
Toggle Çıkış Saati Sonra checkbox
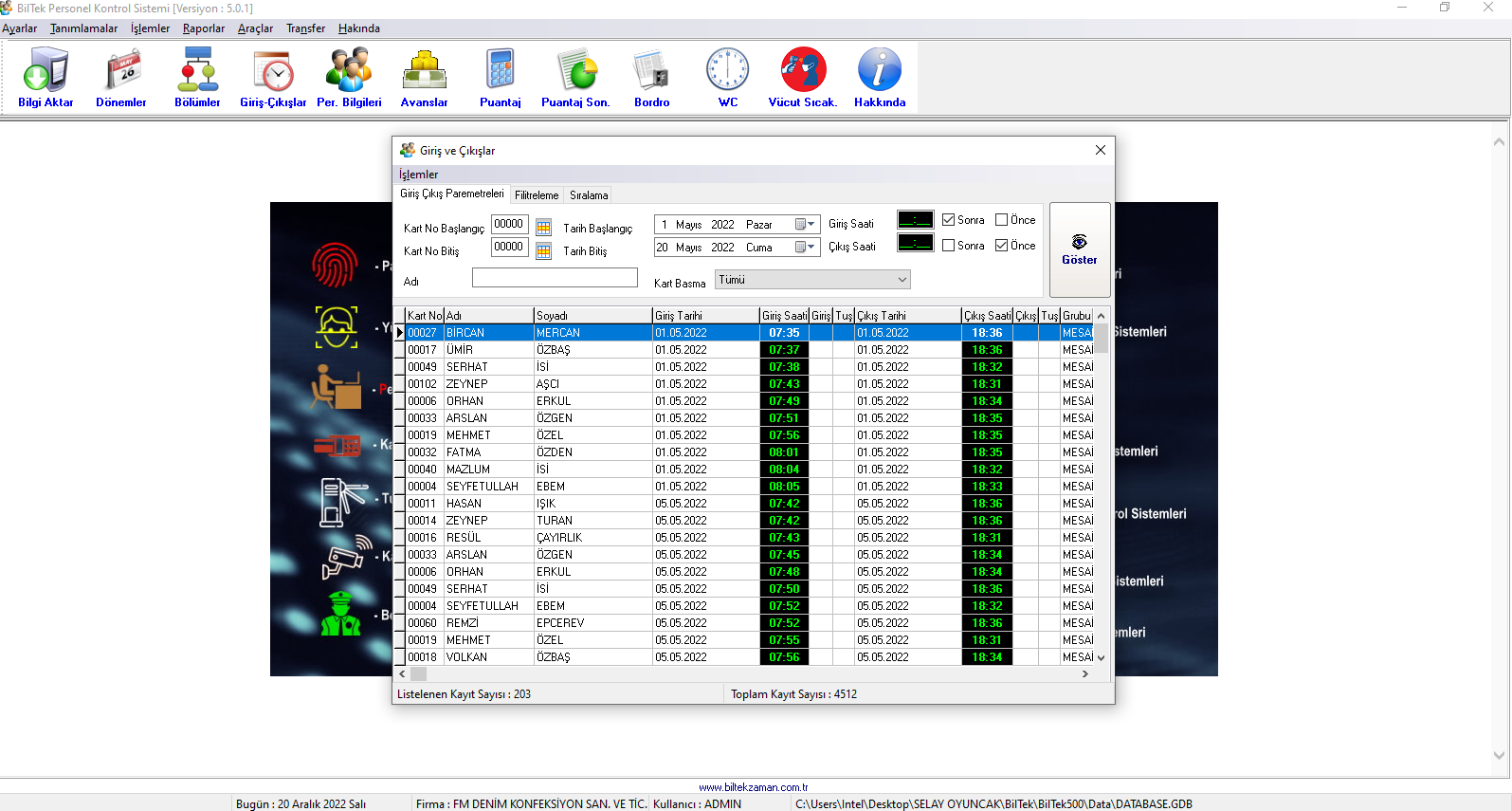click(x=948, y=246)
